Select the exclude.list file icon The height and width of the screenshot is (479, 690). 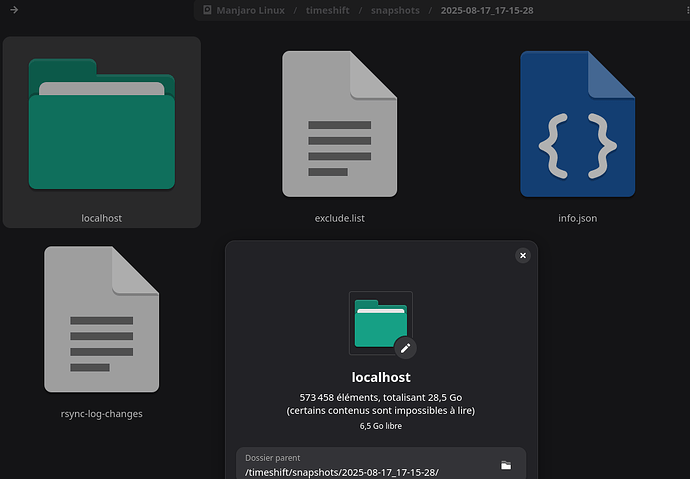[339, 124]
